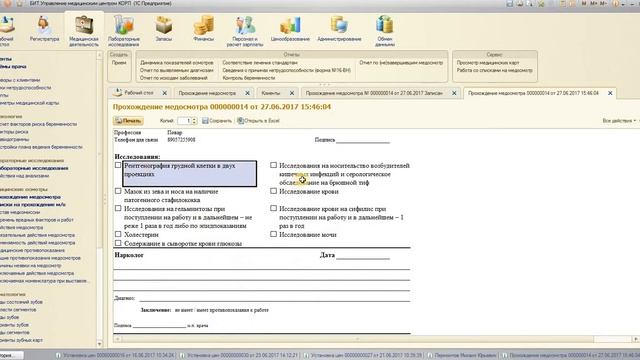This screenshot has height=360, width=640.
Task: Close the Клиенты tab
Action: coord(292,93)
